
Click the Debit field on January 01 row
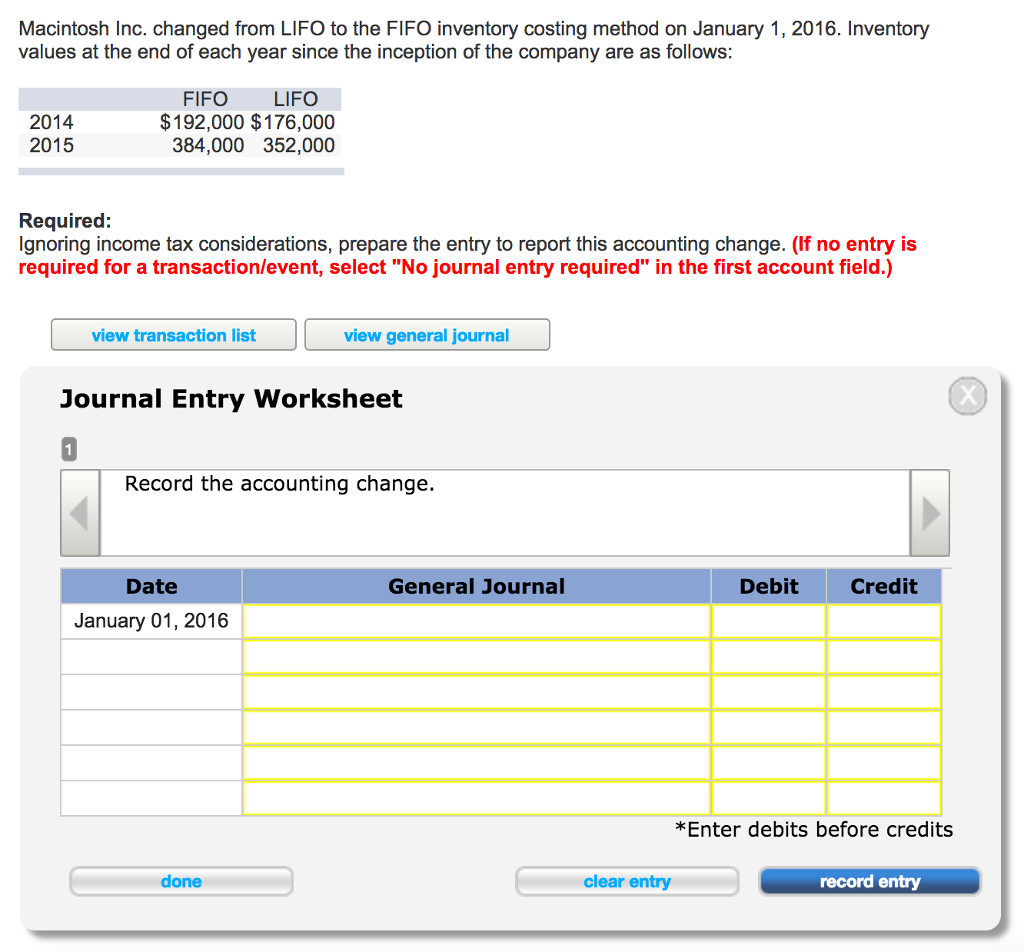[x=769, y=621]
